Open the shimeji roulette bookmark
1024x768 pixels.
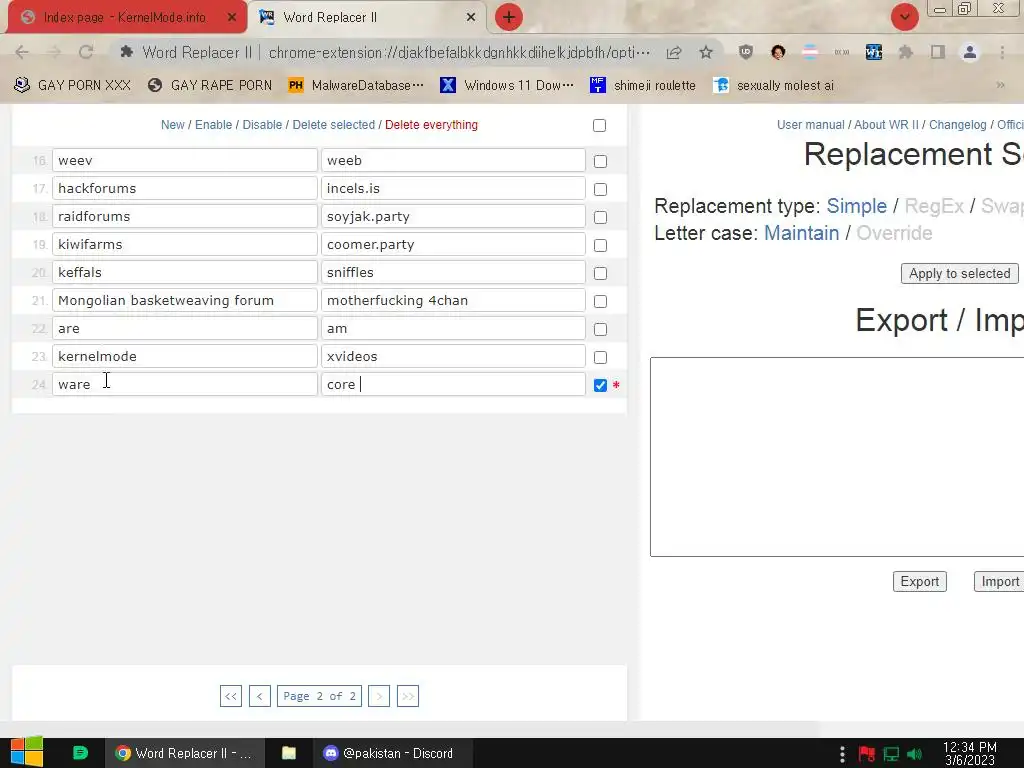point(643,85)
